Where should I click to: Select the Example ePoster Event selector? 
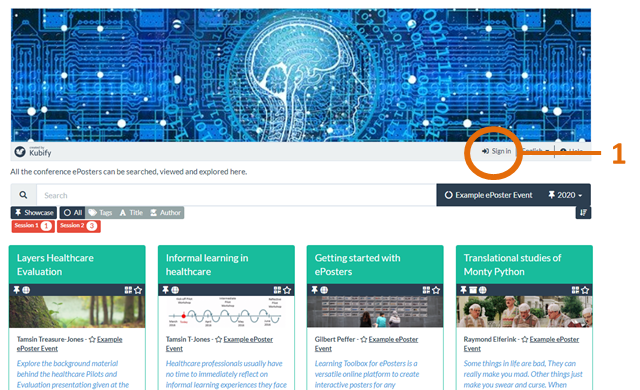488,195
